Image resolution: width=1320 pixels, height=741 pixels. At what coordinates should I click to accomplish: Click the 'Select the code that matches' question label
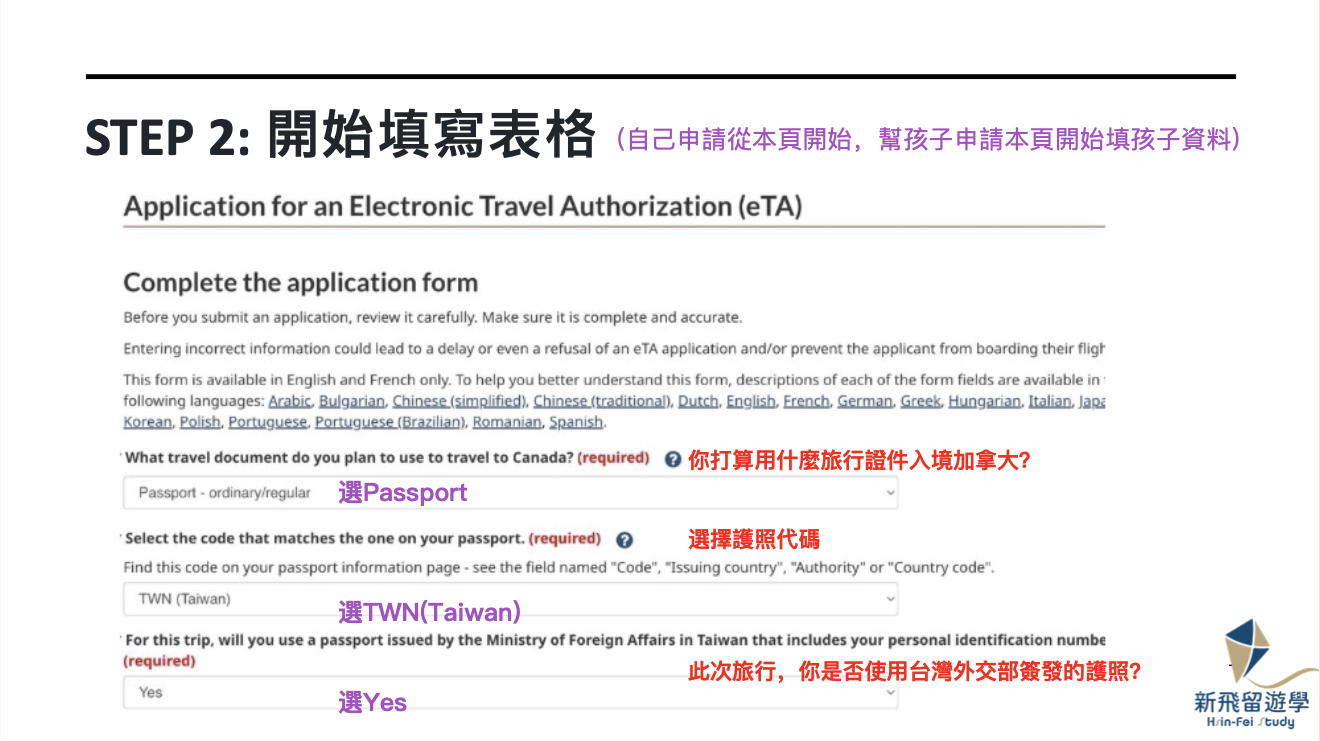pyautogui.click(x=324, y=538)
